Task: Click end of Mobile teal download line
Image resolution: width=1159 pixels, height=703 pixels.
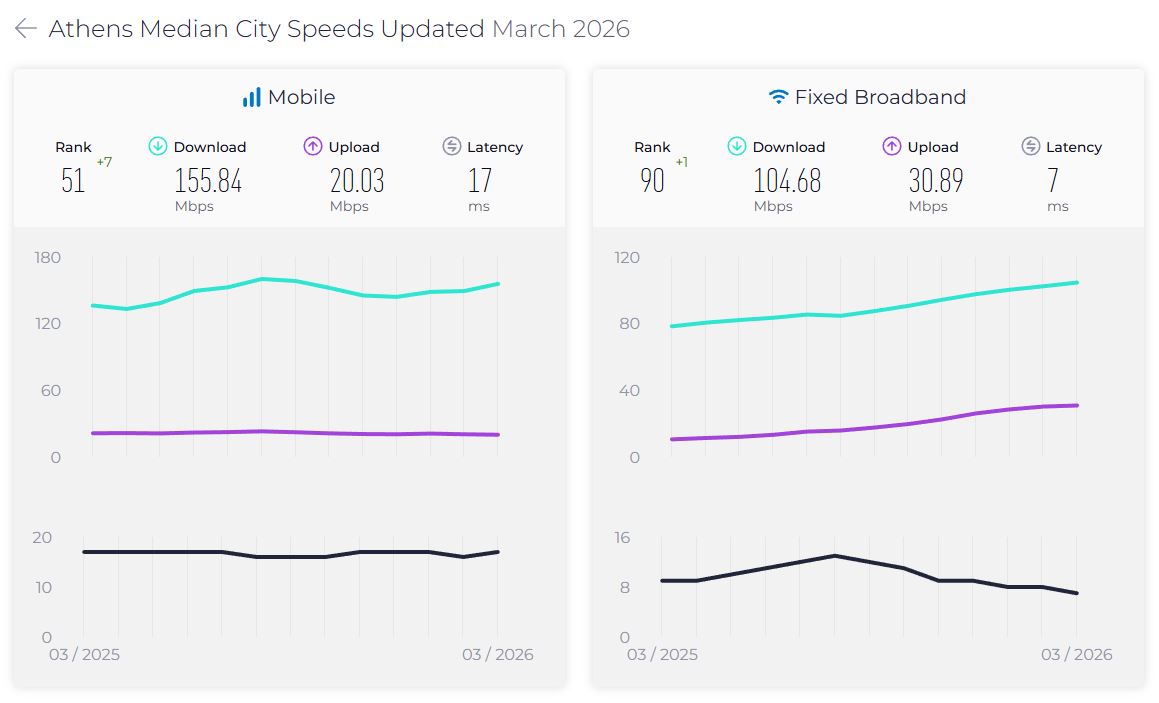Action: coord(498,284)
